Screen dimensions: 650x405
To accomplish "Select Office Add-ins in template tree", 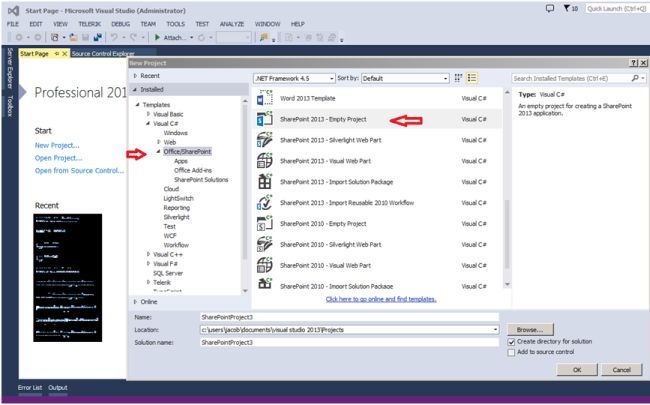I will click(x=193, y=170).
